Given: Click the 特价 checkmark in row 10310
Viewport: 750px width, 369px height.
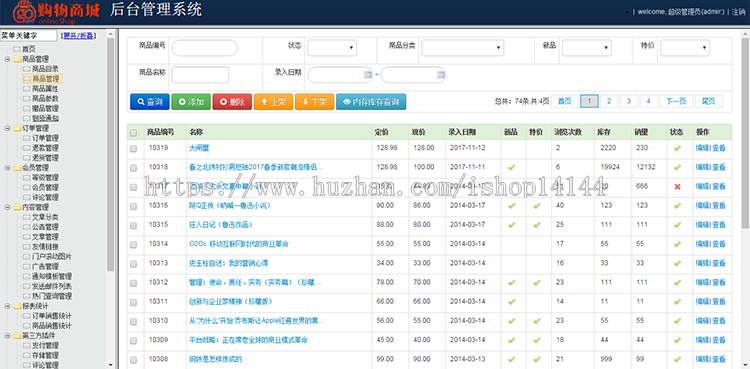Looking at the screenshot, I should click(537, 321).
